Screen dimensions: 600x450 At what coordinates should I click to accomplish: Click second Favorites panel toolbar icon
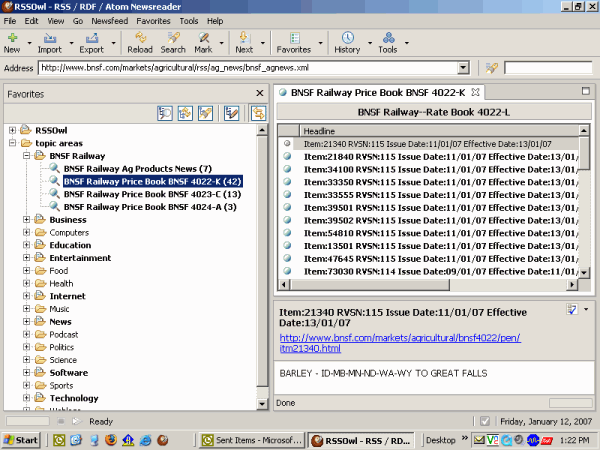tap(185, 113)
